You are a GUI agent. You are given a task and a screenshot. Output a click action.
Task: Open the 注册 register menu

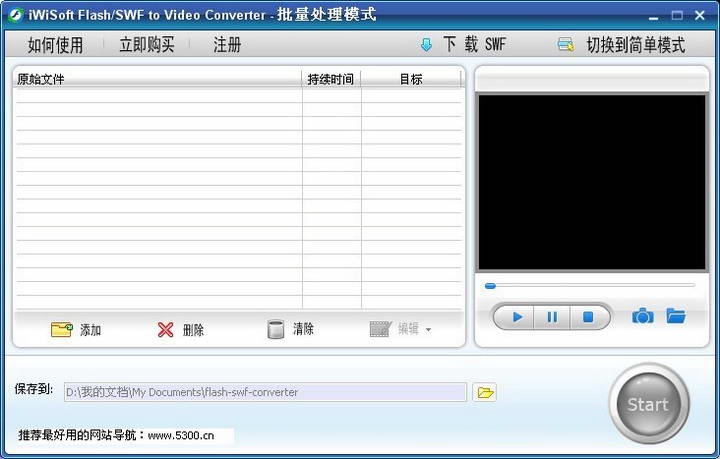point(227,45)
